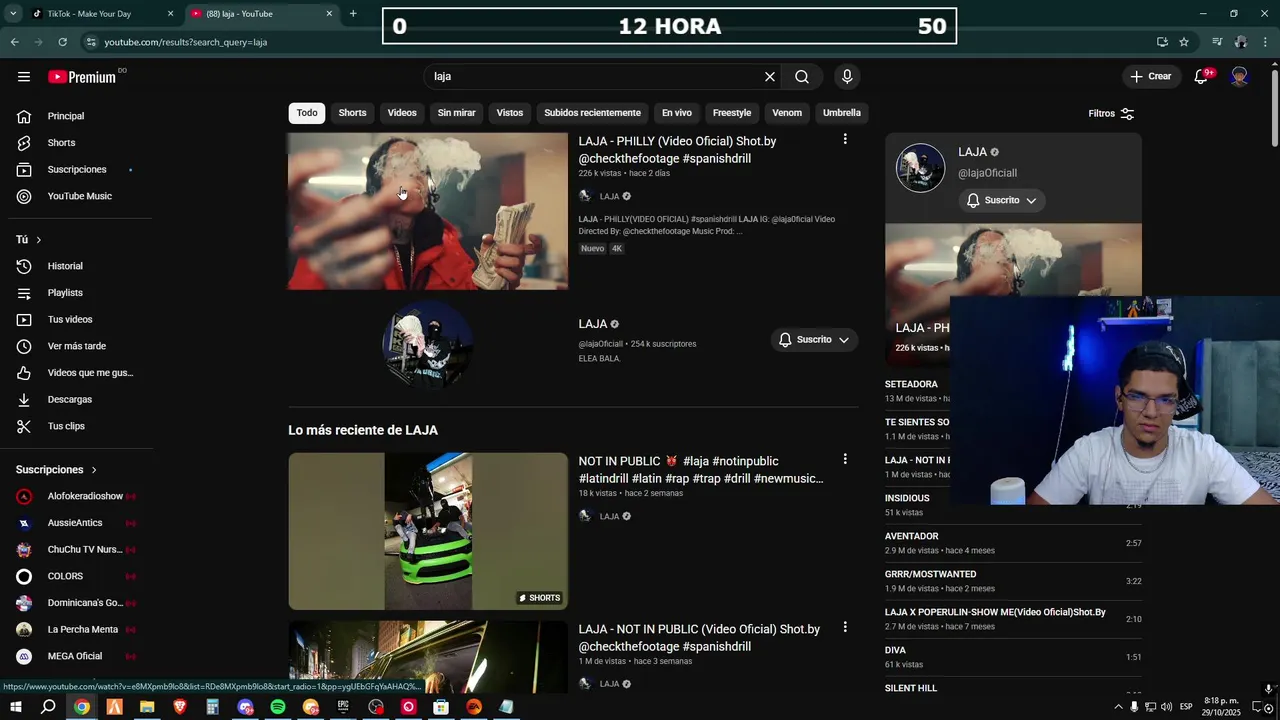Viewport: 1280px width, 720px height.
Task: Click the LAJA - PHILLY video title
Action: click(x=677, y=150)
